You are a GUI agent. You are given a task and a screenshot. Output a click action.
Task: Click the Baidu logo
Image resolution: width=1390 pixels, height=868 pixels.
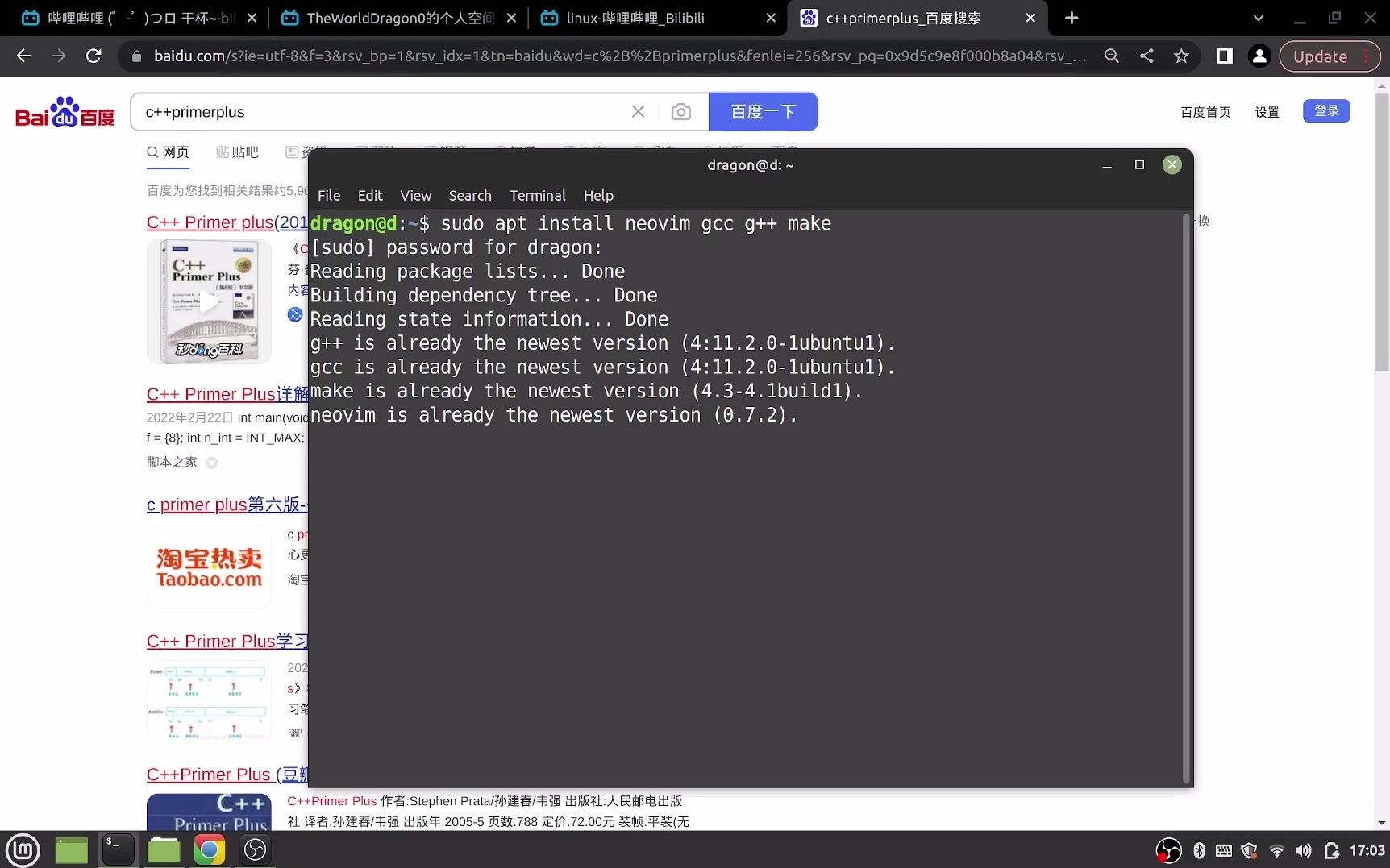click(65, 113)
